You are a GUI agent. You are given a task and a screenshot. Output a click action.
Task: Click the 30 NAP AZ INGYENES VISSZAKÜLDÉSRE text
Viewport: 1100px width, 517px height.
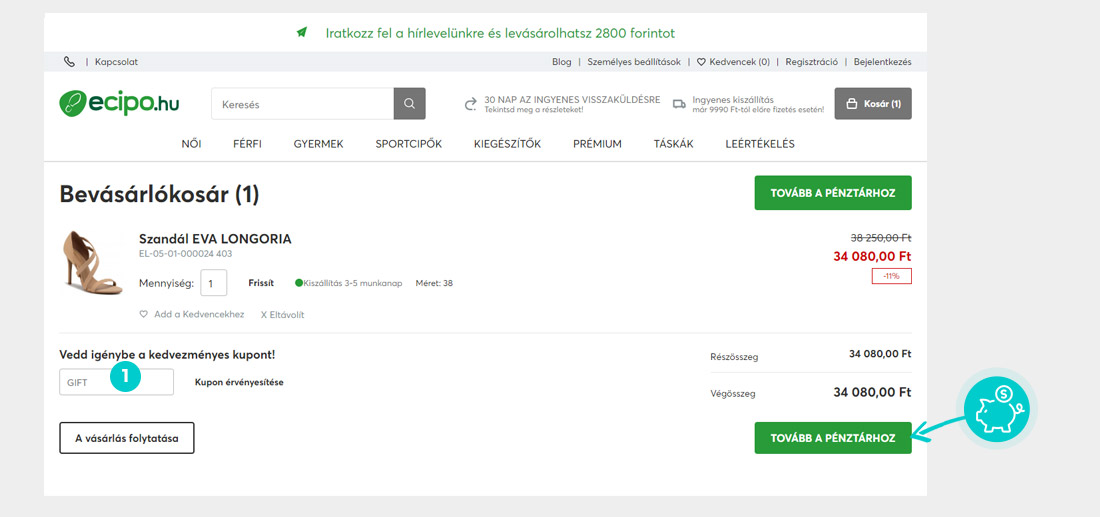coord(572,100)
